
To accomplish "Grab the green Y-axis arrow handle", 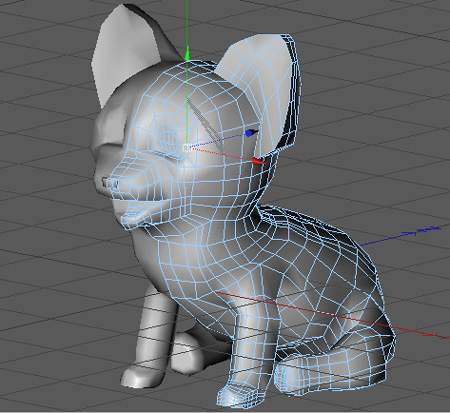I will pos(187,53).
